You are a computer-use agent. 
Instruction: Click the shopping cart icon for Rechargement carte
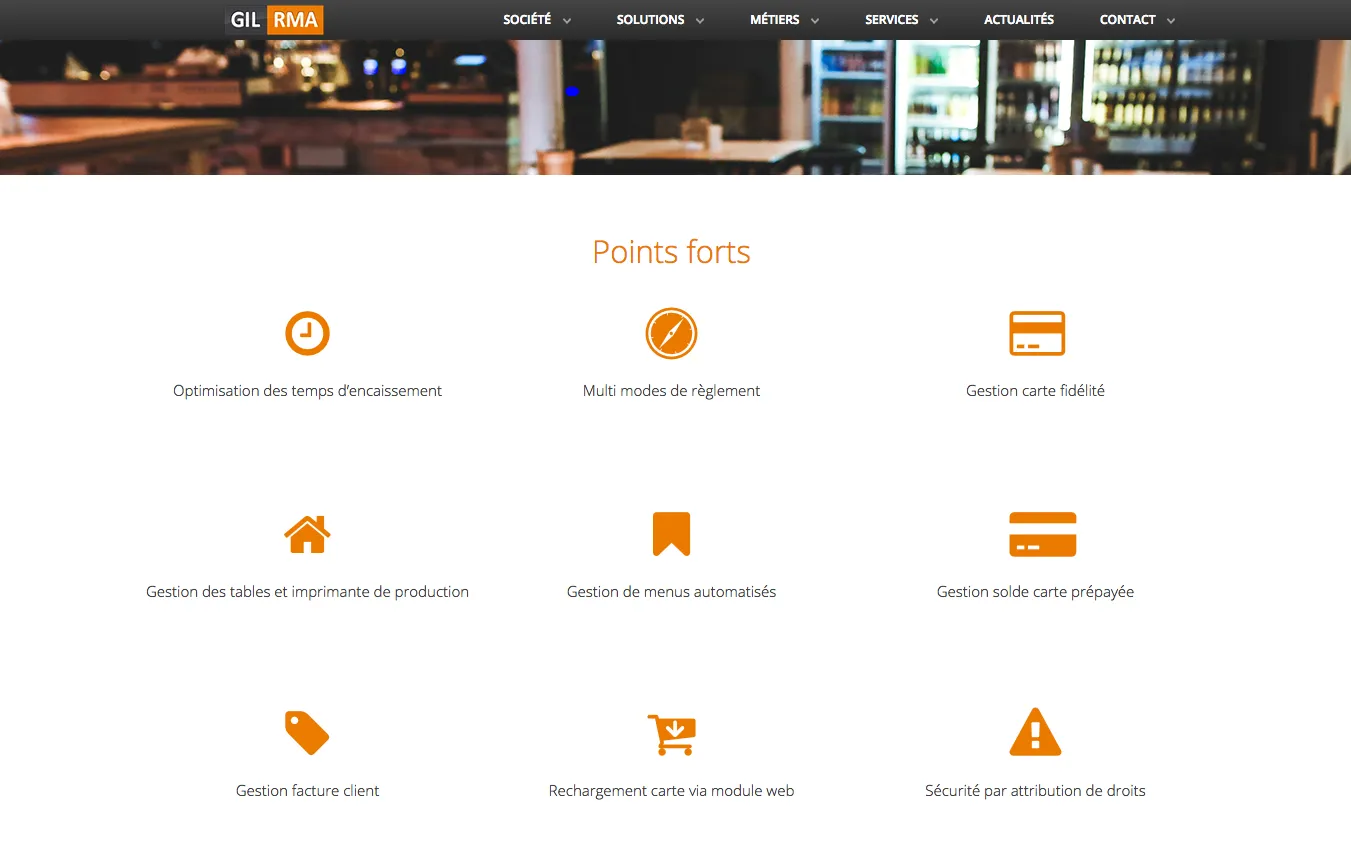pos(671,734)
